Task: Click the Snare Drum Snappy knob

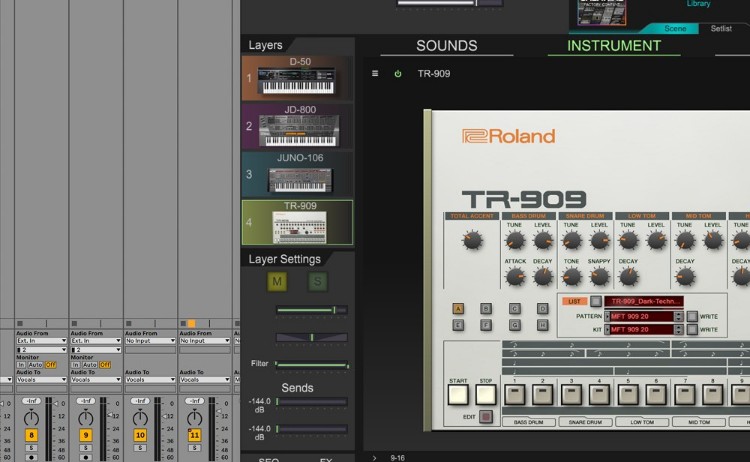Action: pyautogui.click(x=599, y=277)
